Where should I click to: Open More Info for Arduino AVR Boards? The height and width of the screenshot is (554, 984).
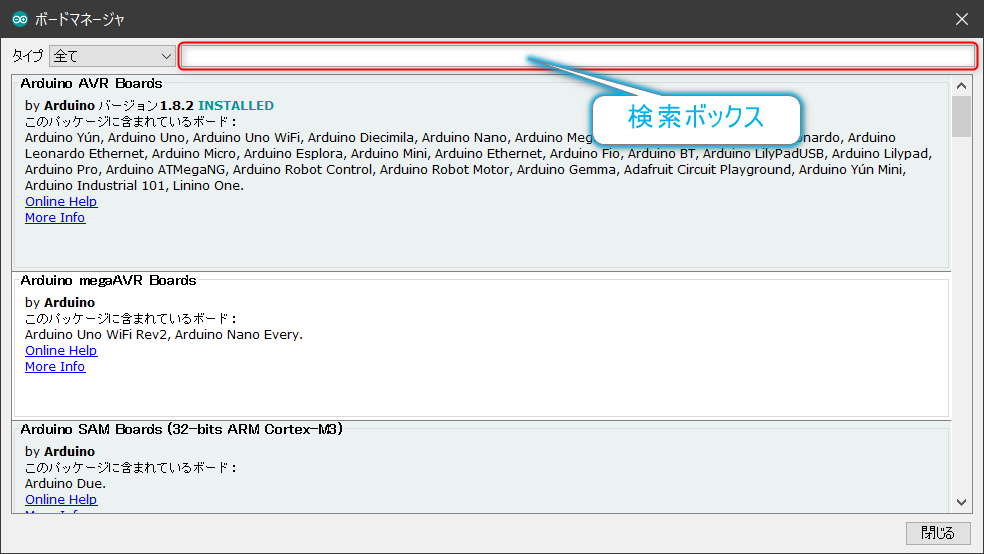coord(55,218)
